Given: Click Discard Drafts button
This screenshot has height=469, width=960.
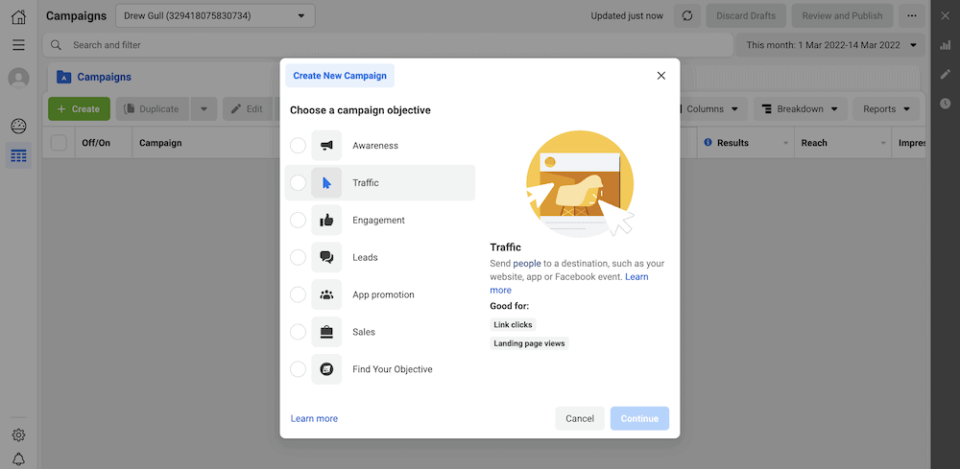Looking at the screenshot, I should click(x=746, y=16).
